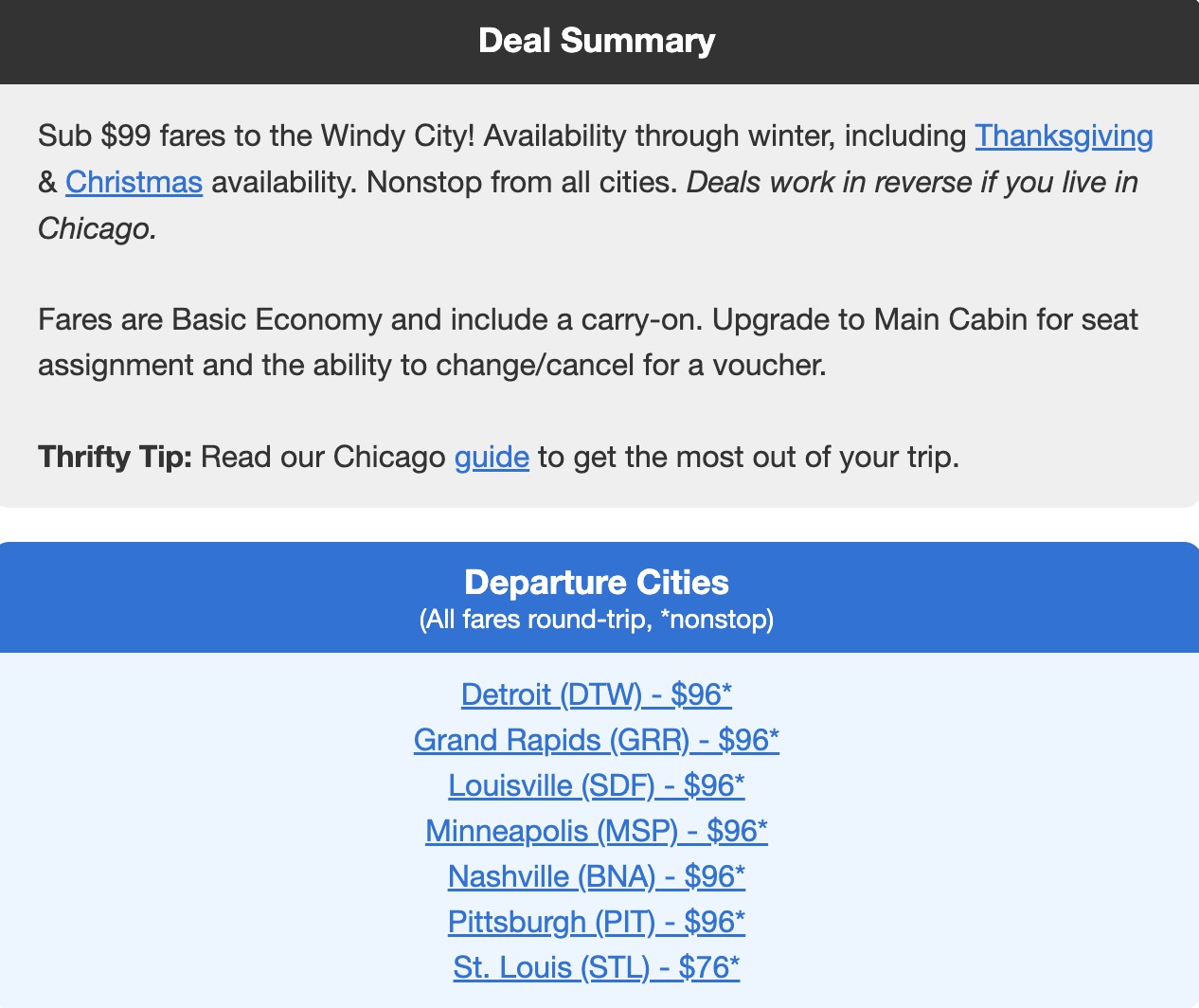Click the Departure Cities heading
This screenshot has width=1199, height=1008.
click(597, 582)
